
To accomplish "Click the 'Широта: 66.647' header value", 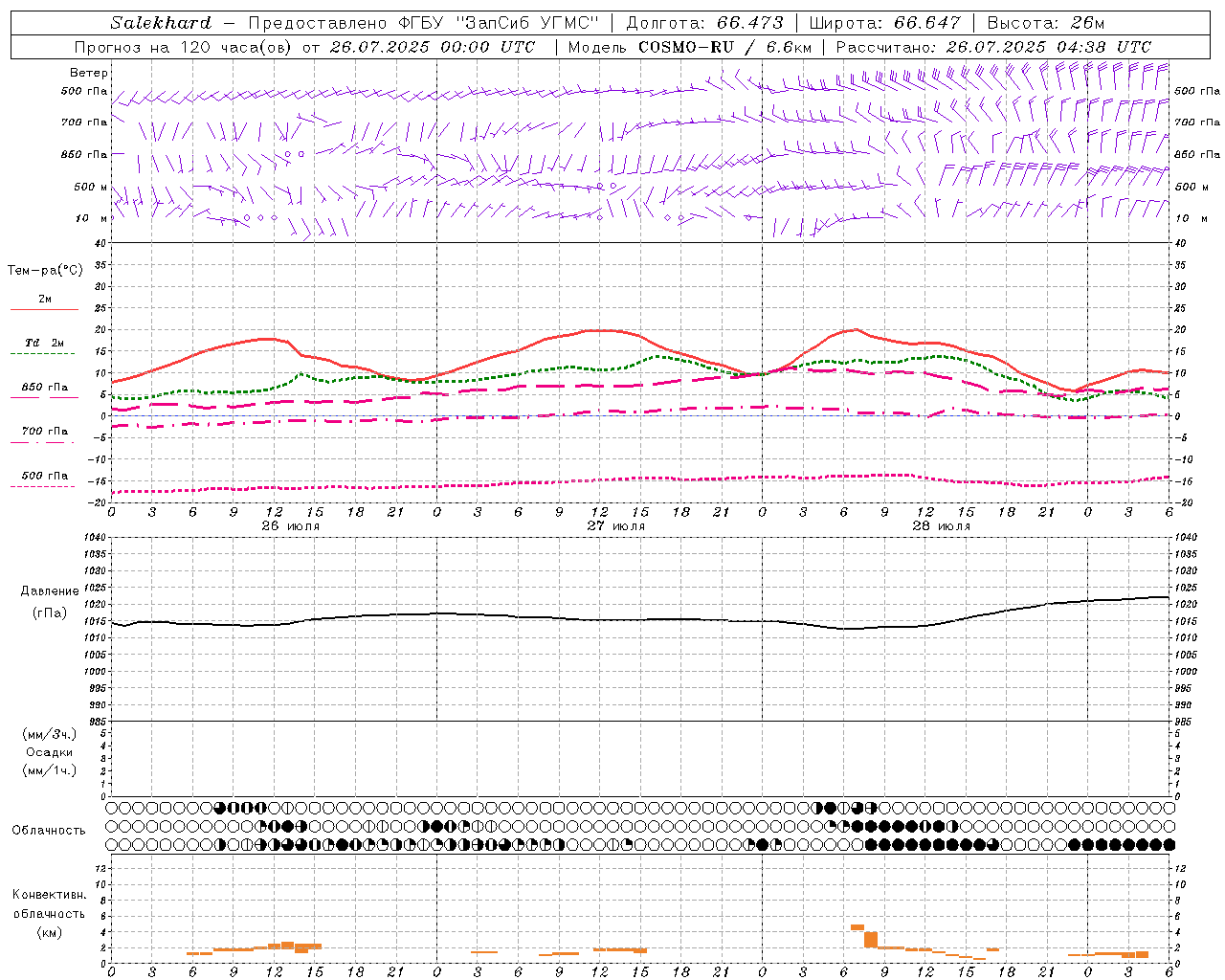I will [x=884, y=23].
